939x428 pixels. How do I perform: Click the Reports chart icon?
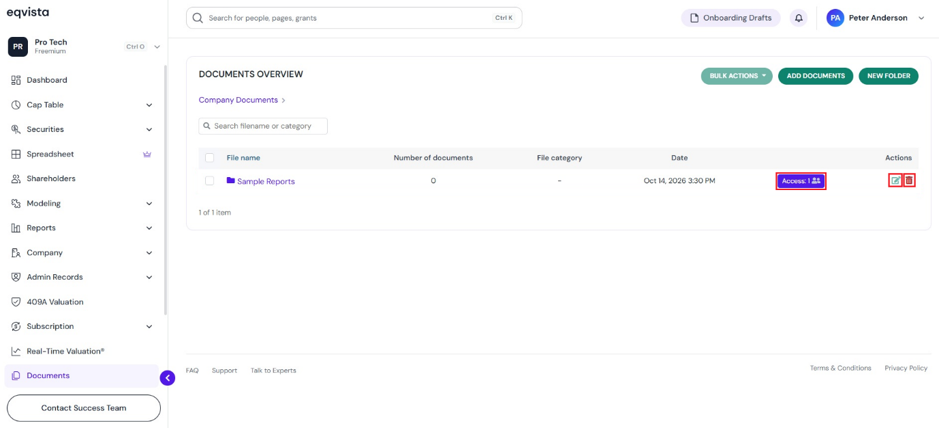click(x=16, y=228)
